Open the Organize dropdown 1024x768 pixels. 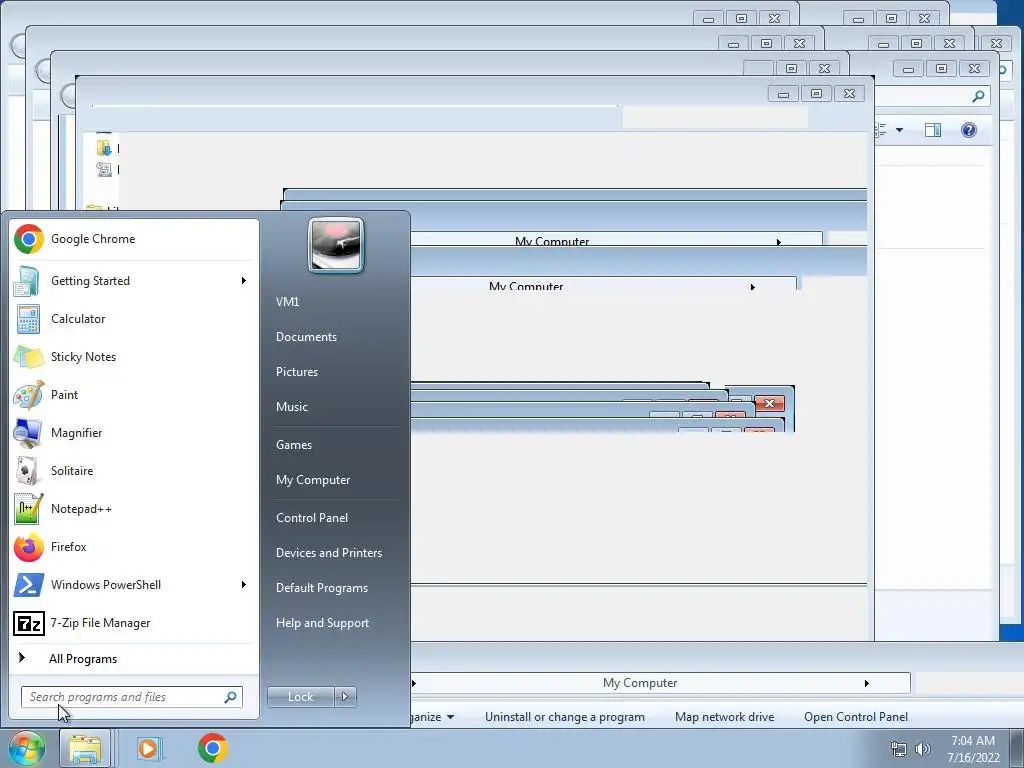[432, 717]
